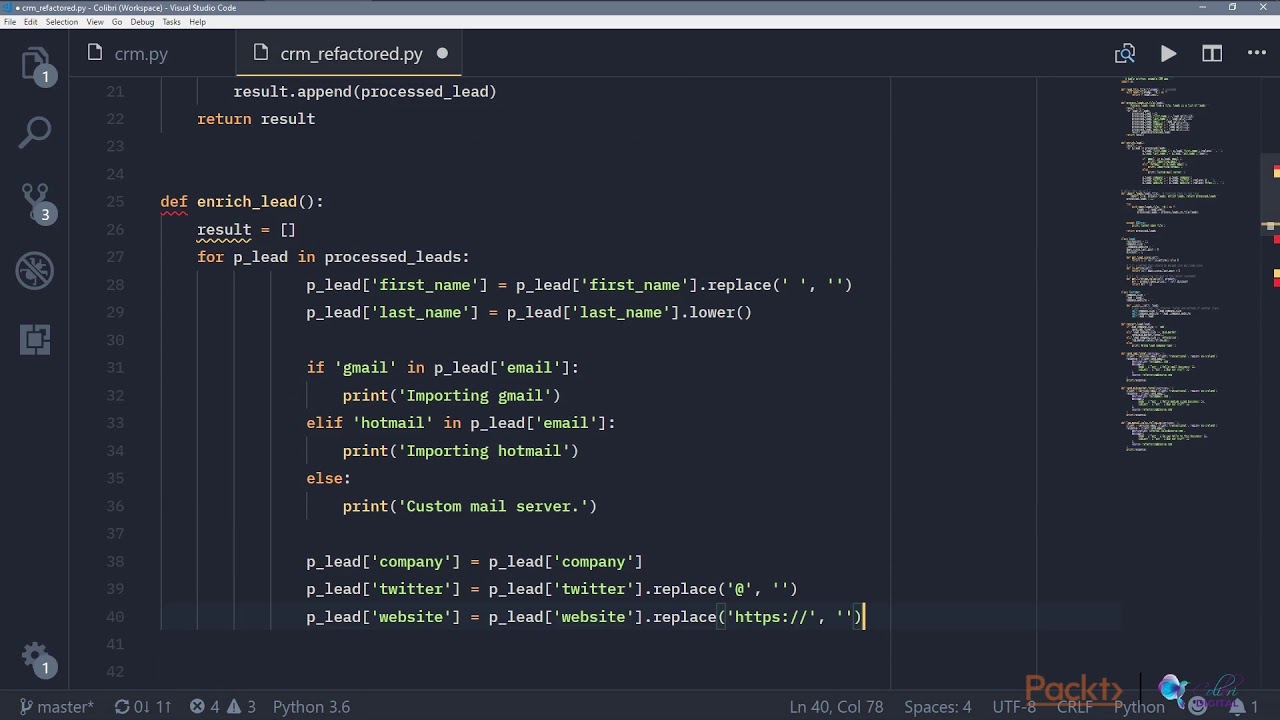Open Problems via warnings count 3
This screenshot has width=1280, height=720.
tap(242, 707)
